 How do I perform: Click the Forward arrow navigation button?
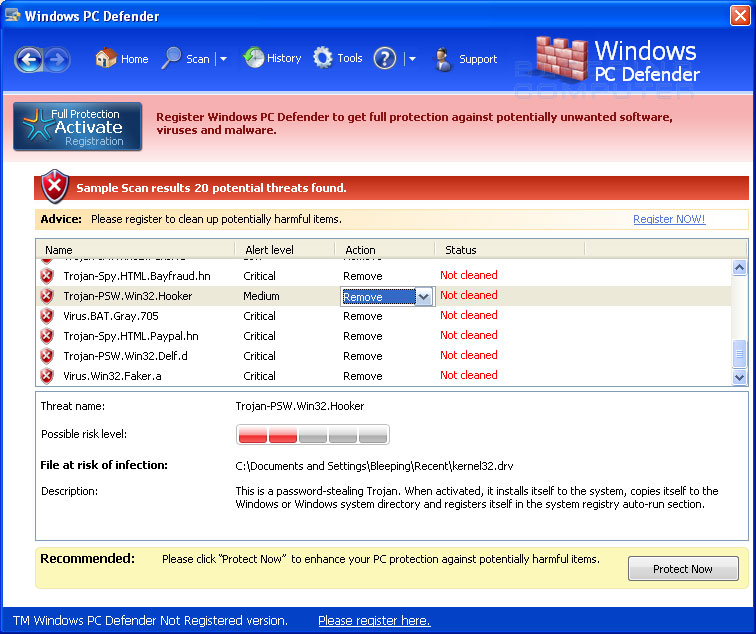click(57, 60)
